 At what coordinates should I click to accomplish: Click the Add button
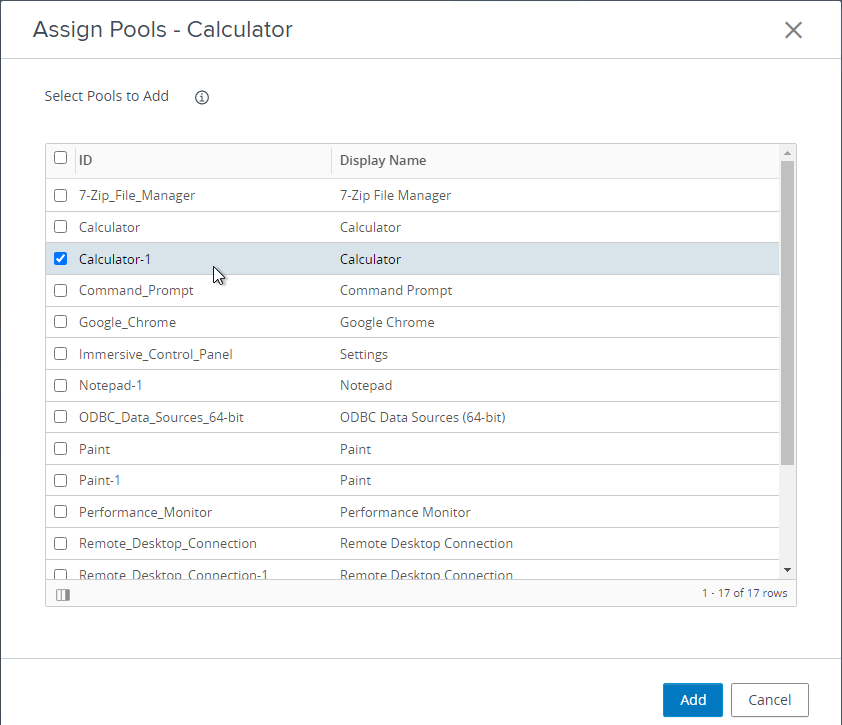pyautogui.click(x=693, y=700)
